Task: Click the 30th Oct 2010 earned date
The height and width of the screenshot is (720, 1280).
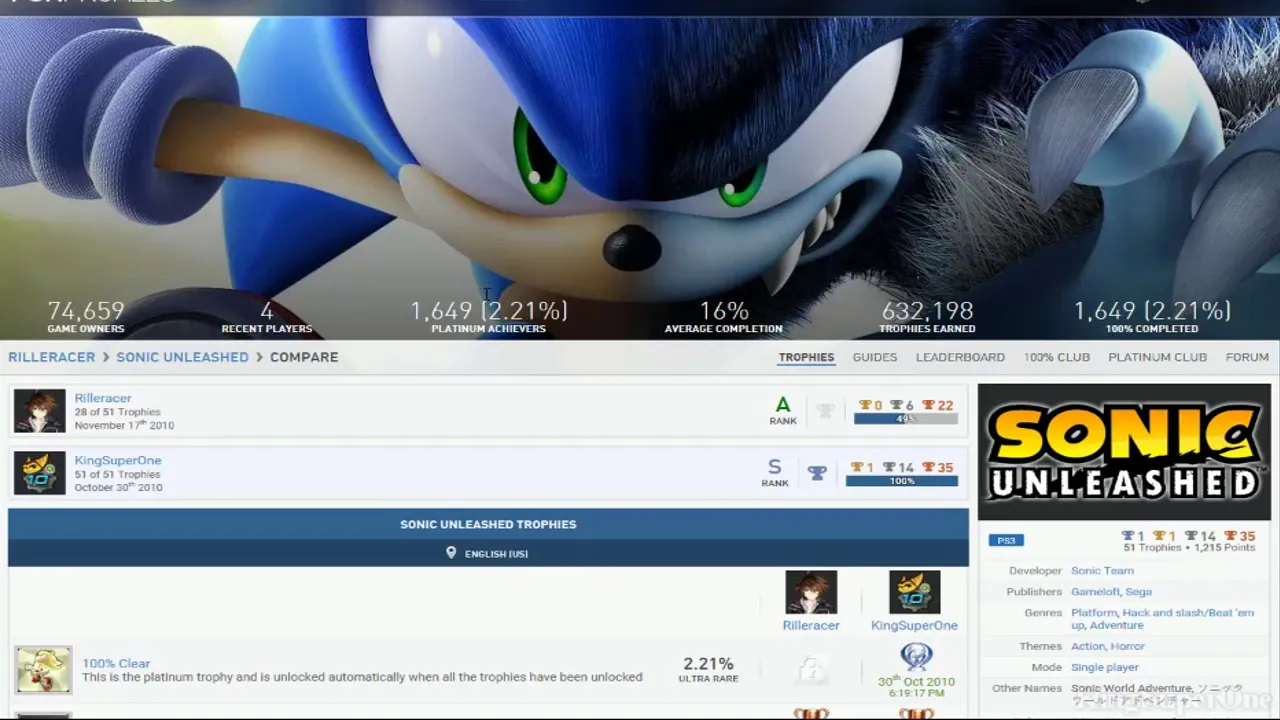Action: coord(917,686)
